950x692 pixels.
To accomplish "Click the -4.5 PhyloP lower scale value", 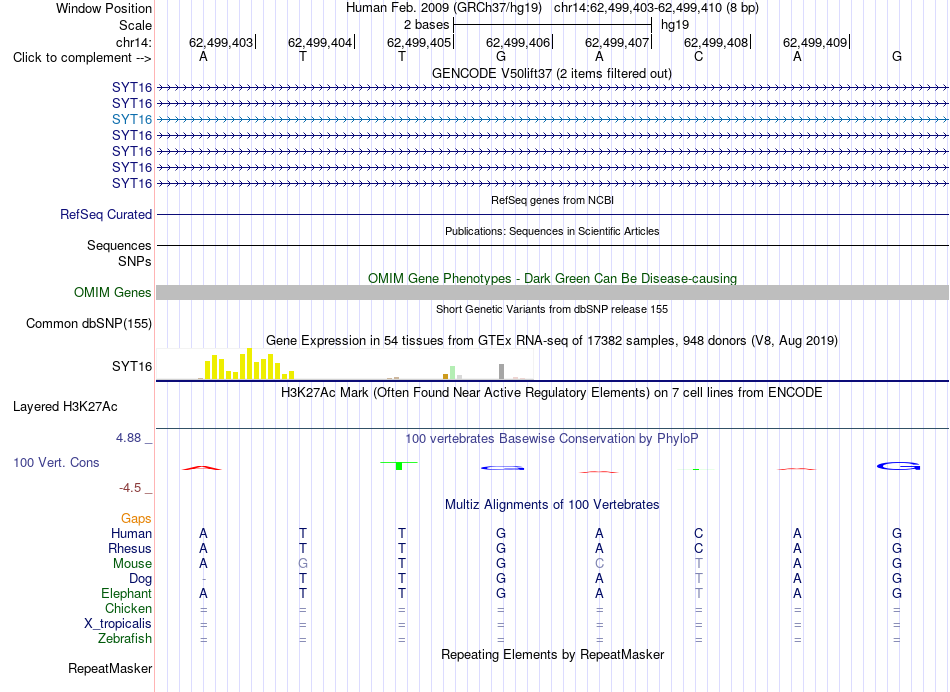I will (130, 488).
